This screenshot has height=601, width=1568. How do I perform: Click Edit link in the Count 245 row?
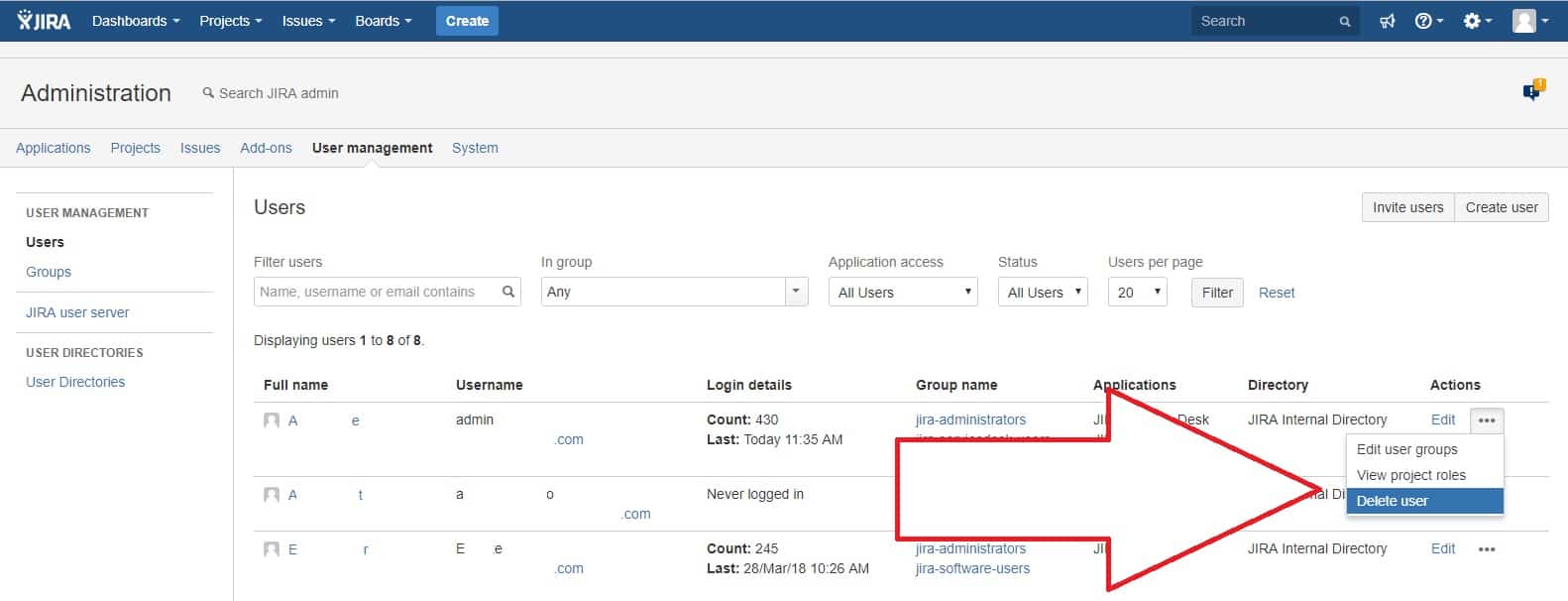1443,548
